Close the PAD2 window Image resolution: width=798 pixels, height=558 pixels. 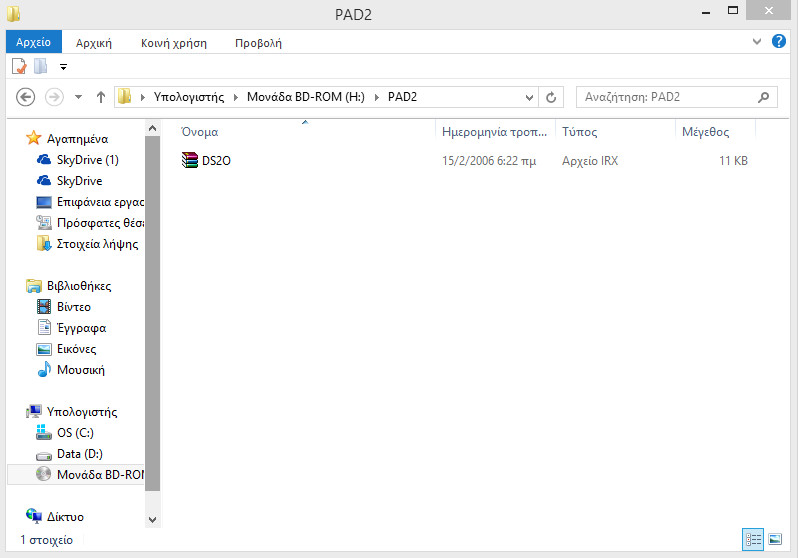(x=769, y=10)
